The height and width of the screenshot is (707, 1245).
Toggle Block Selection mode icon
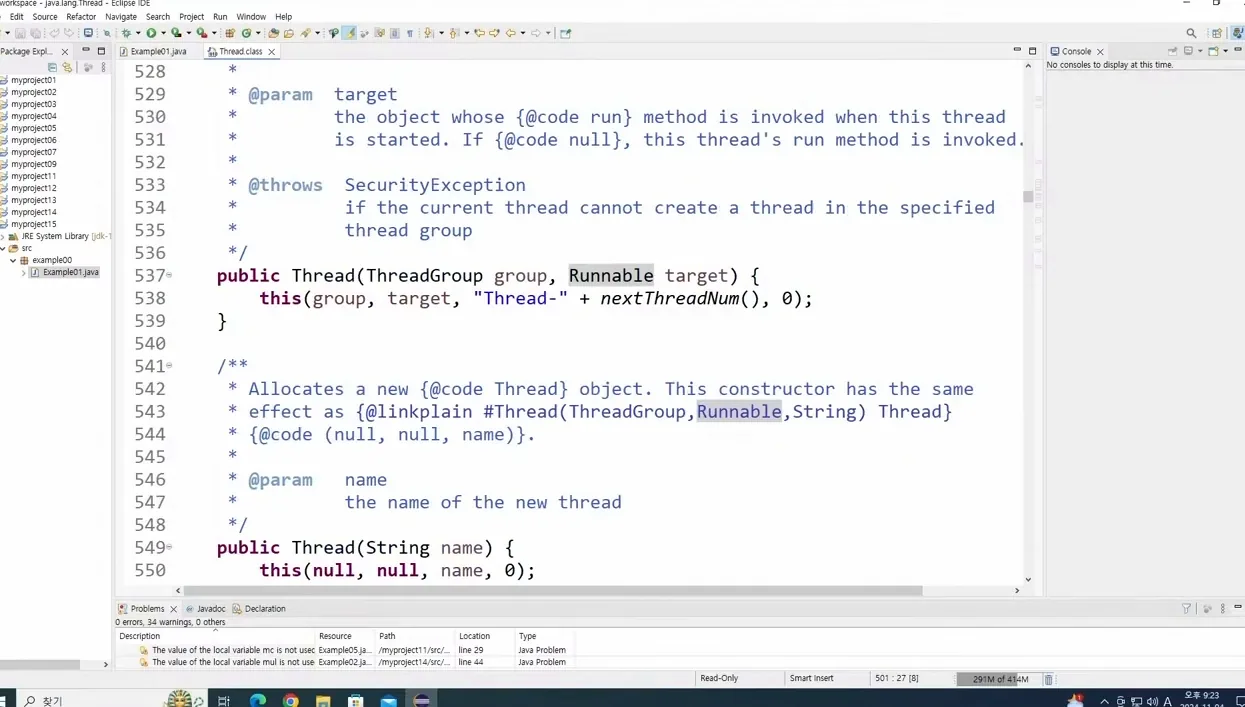click(394, 33)
